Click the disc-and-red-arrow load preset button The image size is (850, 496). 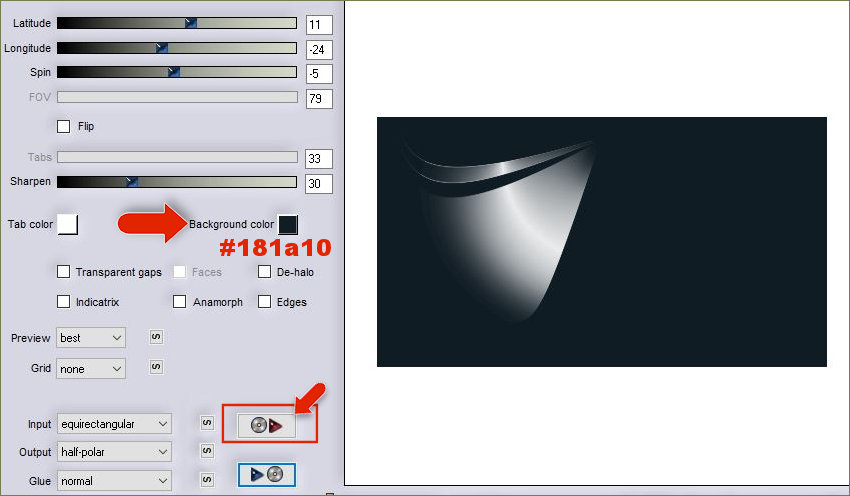pyautogui.click(x=267, y=425)
